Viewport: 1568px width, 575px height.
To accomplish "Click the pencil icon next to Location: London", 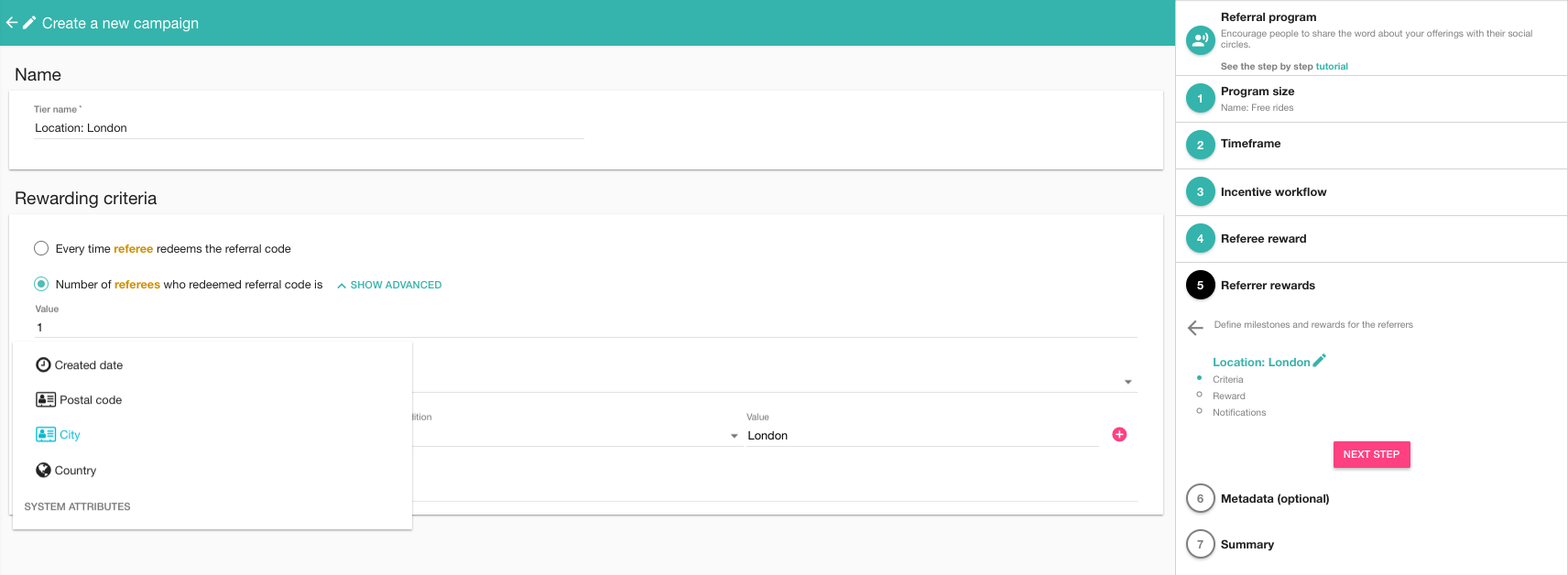I will point(1319,361).
